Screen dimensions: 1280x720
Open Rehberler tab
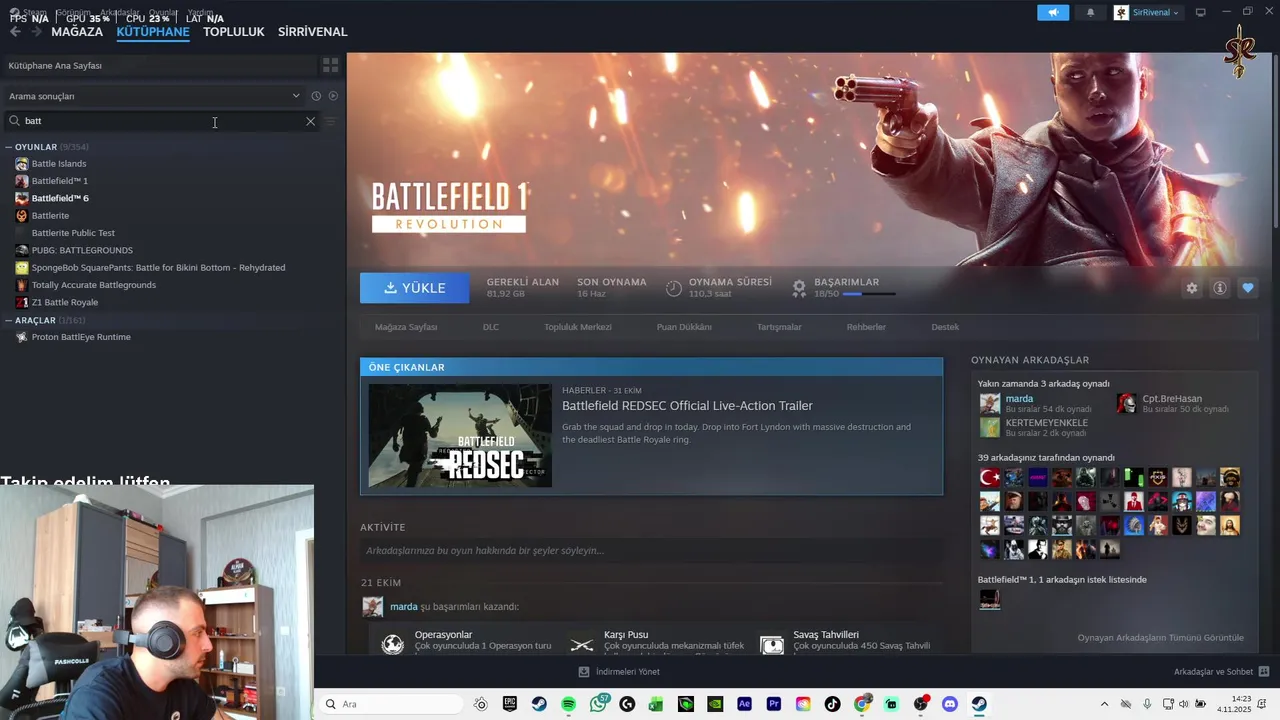pos(866,327)
